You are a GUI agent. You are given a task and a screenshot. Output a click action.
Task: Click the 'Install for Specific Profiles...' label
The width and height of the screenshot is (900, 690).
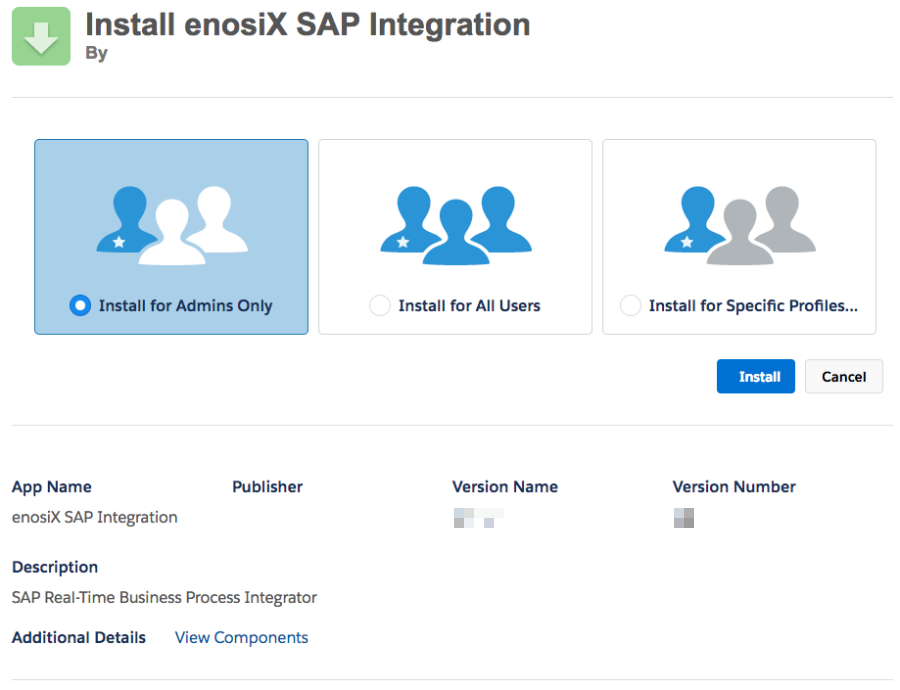[753, 305]
